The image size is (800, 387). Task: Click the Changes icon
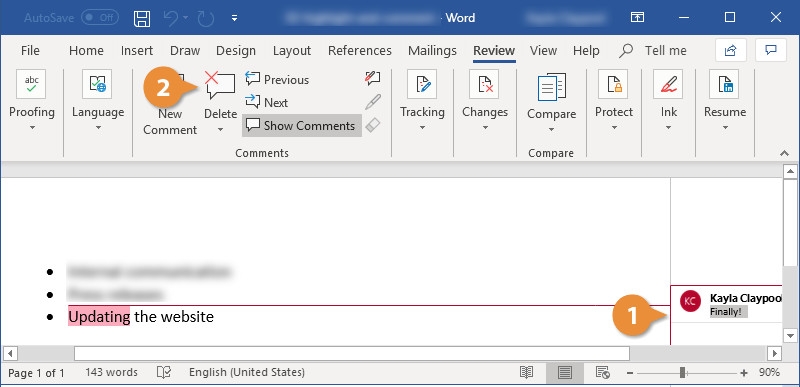tap(484, 84)
